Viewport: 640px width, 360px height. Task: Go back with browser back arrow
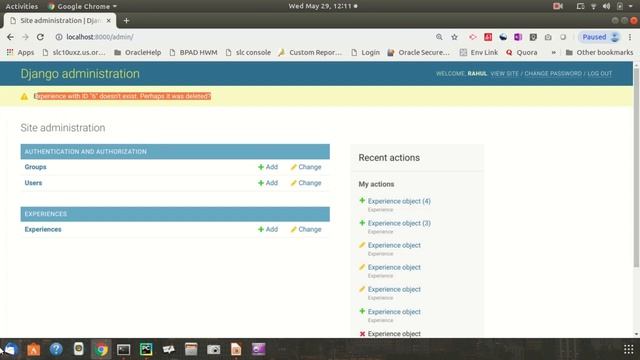pyautogui.click(x=10, y=37)
